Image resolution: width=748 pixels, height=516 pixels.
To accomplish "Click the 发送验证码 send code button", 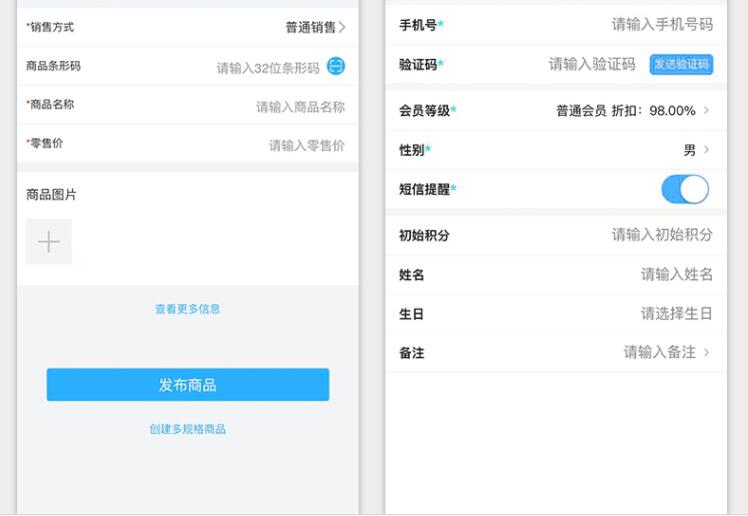I will (681, 64).
